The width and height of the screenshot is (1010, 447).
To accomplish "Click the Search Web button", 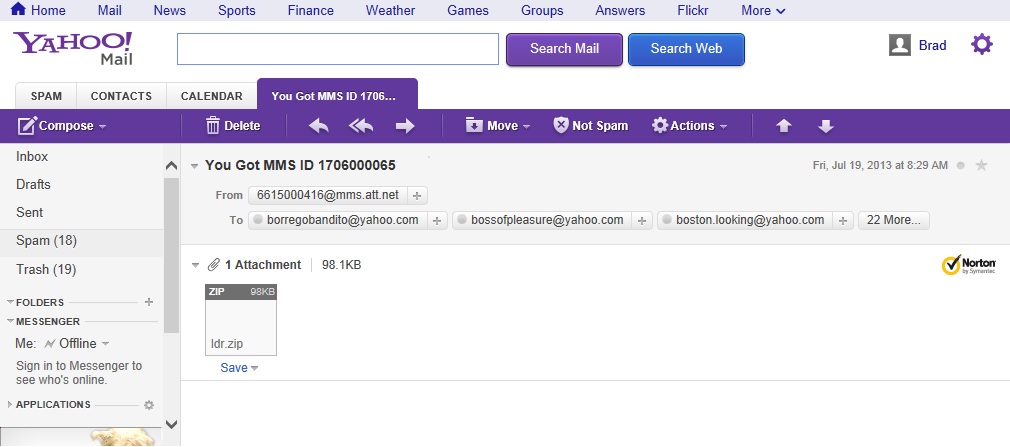I will pos(686,49).
